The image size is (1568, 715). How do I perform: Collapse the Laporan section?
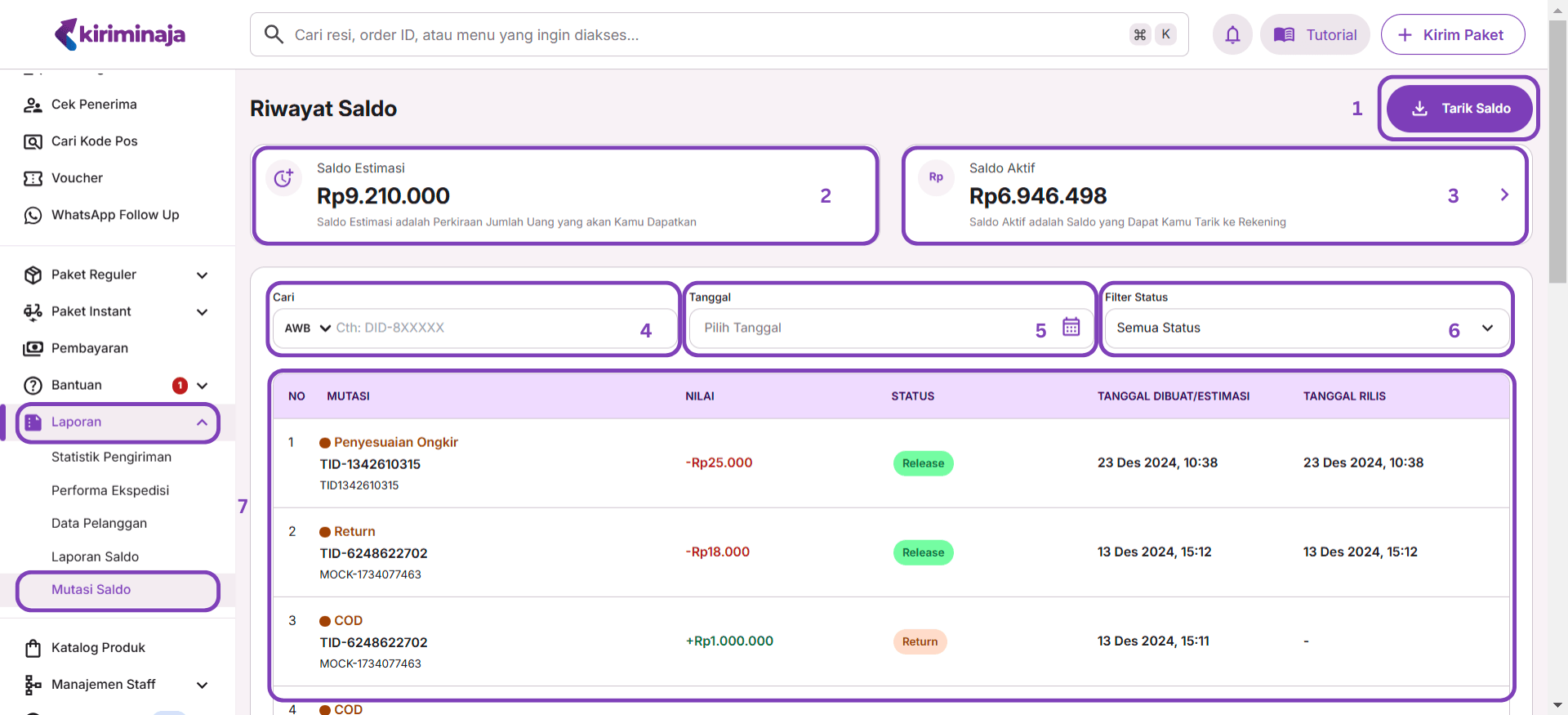[202, 422]
